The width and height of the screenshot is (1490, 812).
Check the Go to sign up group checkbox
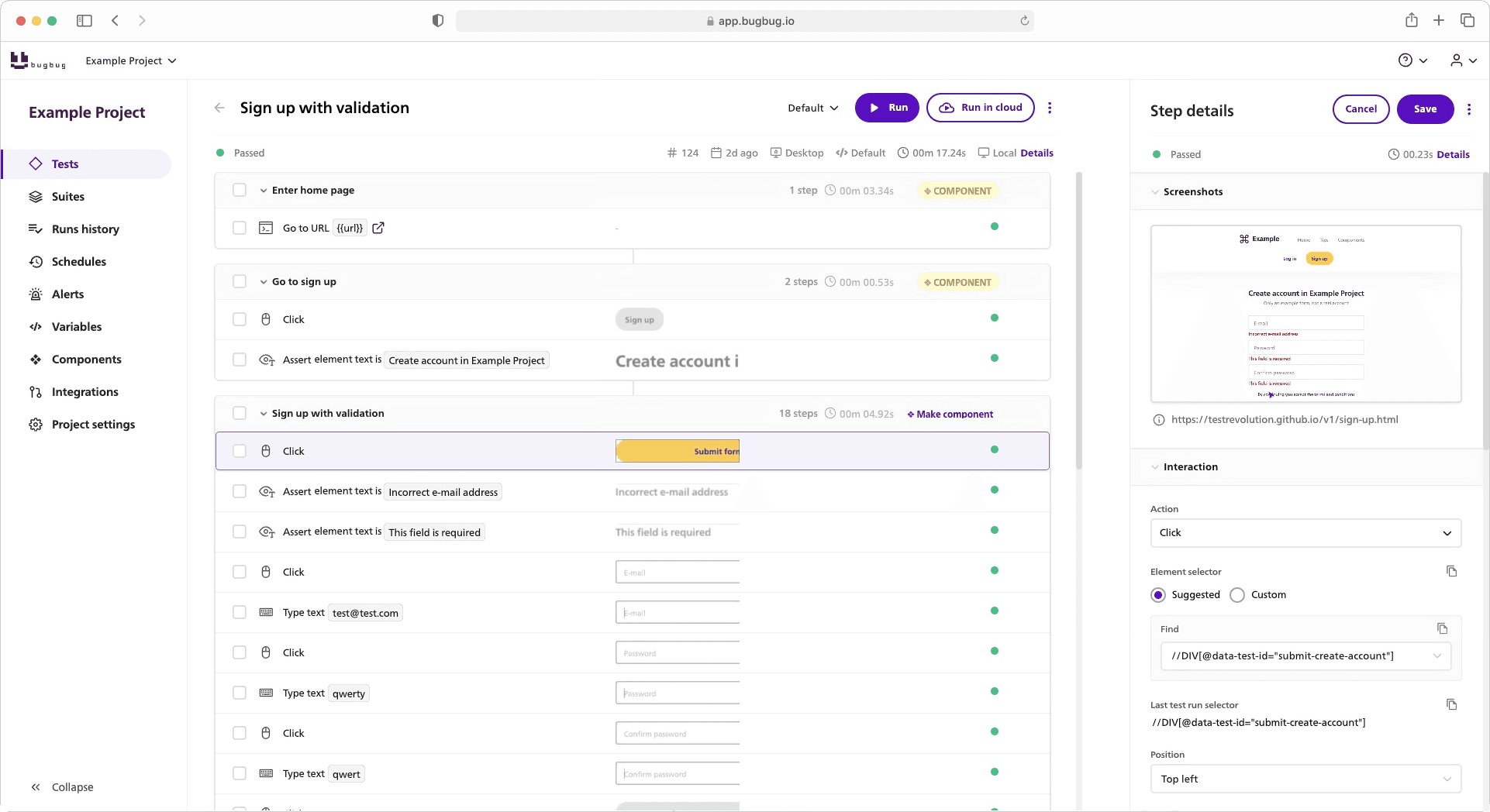tap(240, 281)
